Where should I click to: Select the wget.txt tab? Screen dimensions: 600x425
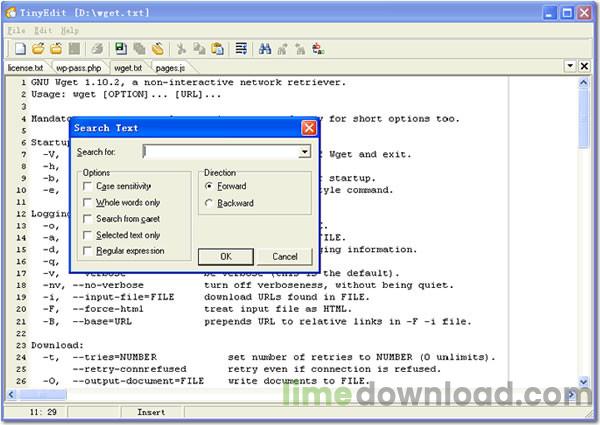[128, 68]
